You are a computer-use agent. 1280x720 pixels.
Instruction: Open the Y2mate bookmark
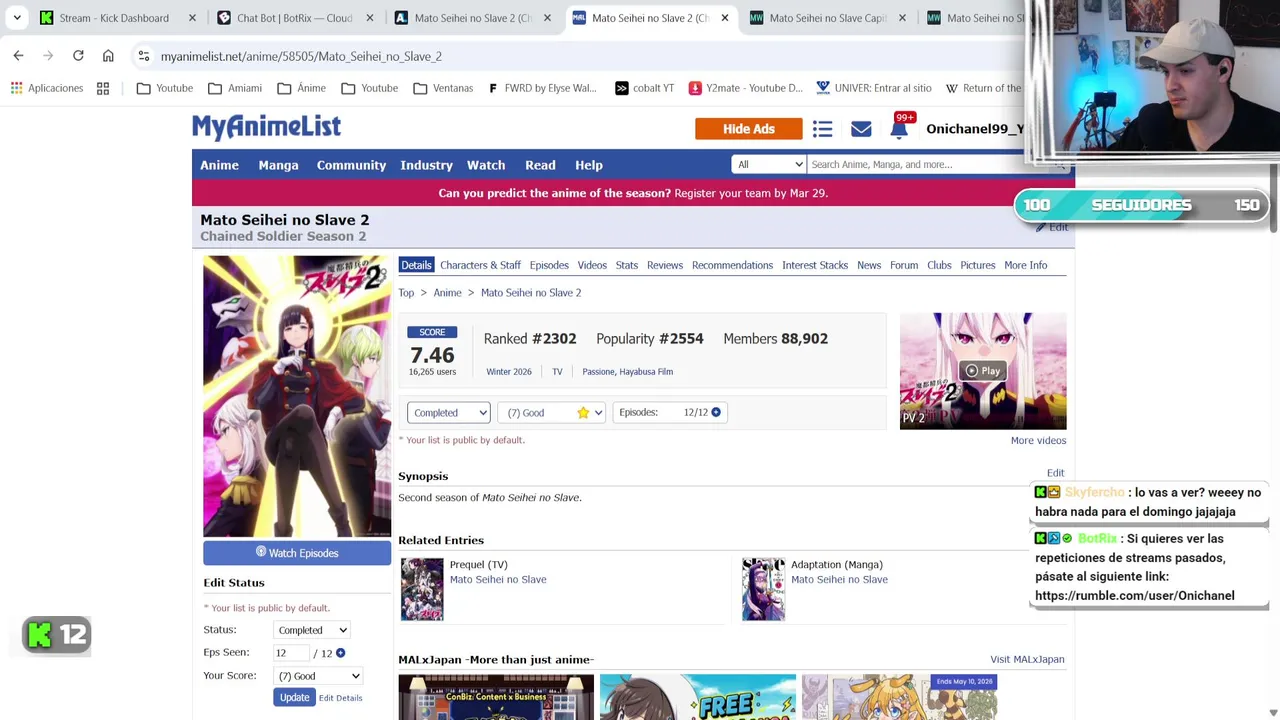(745, 88)
